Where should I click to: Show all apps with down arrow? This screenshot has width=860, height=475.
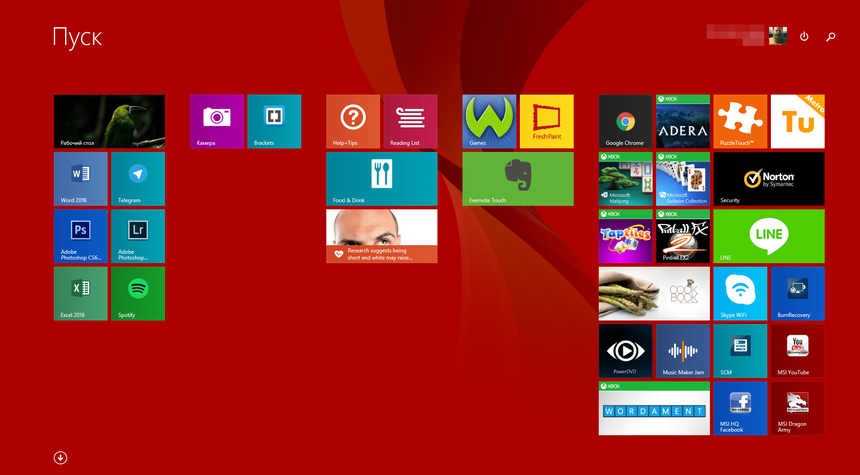click(60, 457)
